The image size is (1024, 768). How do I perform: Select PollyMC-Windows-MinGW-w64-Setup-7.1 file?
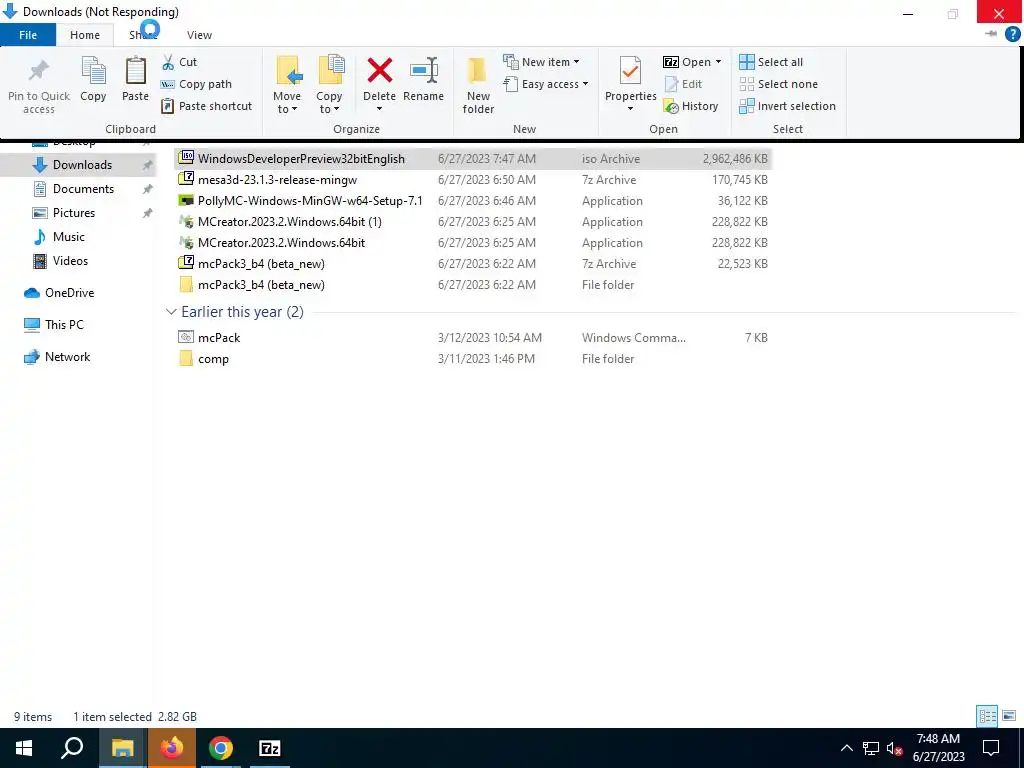(473, 200)
